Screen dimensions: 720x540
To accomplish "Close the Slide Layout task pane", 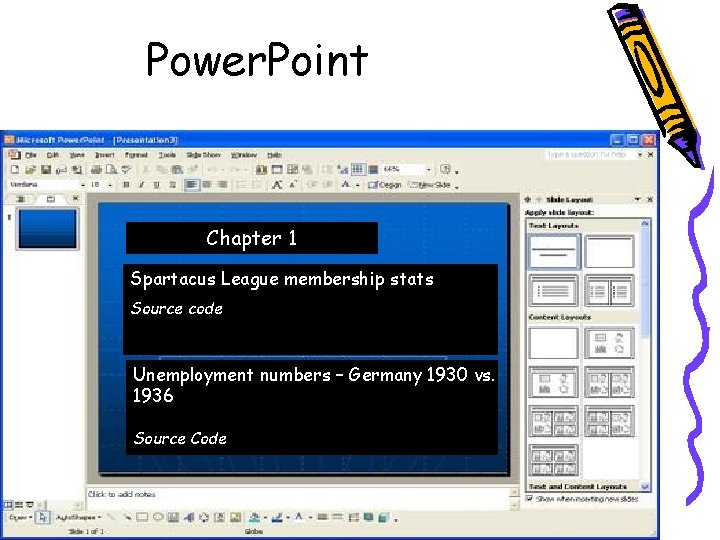I will point(650,199).
